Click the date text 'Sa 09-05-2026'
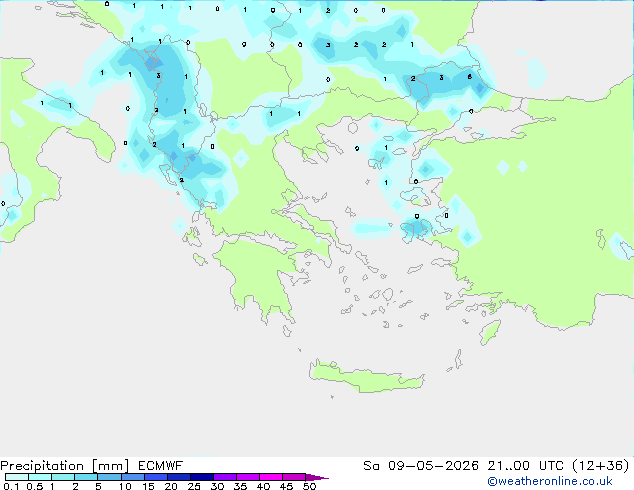This screenshot has width=634, height=490. point(421,466)
